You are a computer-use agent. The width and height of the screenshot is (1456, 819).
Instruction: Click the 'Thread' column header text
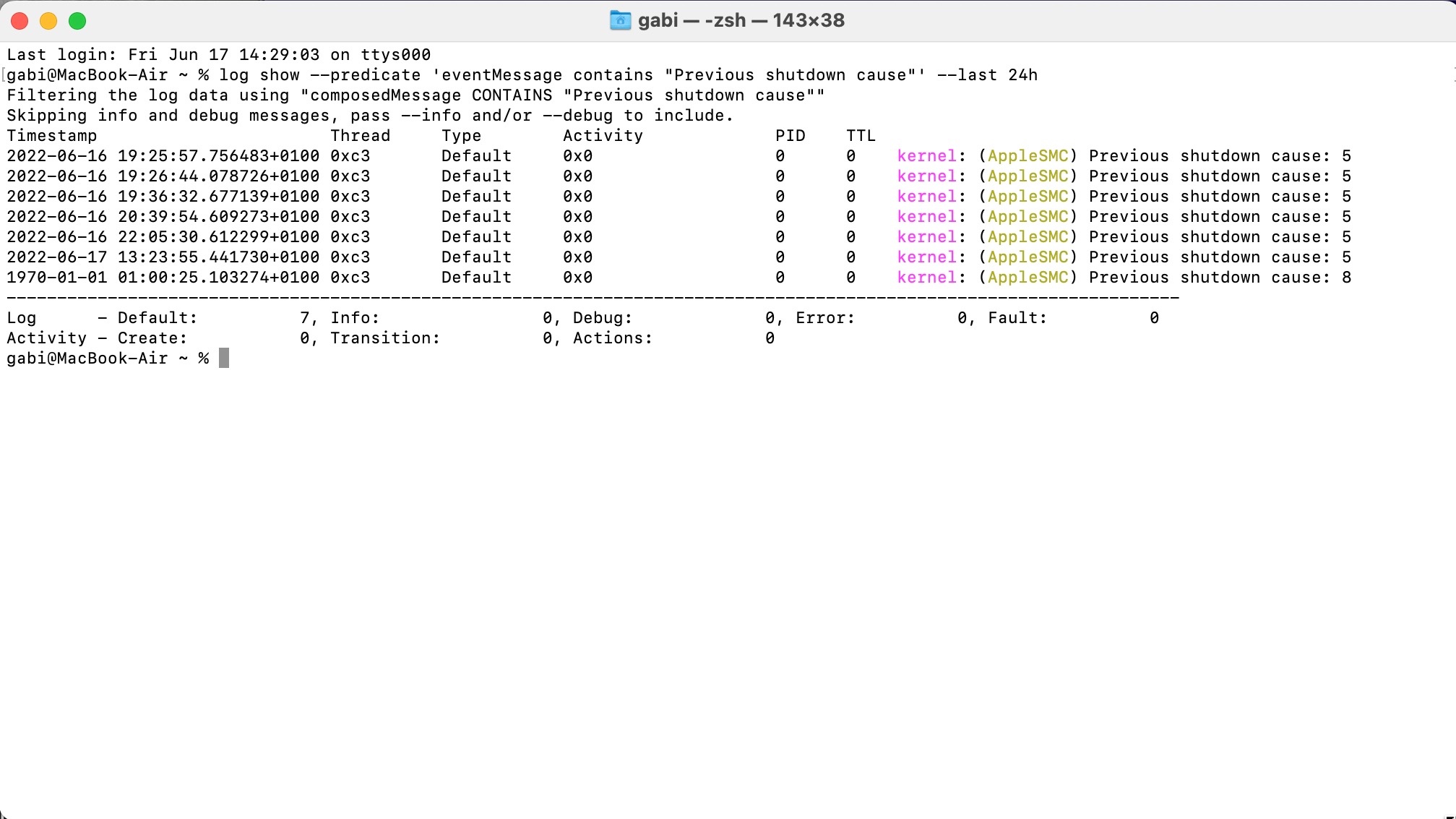pyautogui.click(x=360, y=136)
